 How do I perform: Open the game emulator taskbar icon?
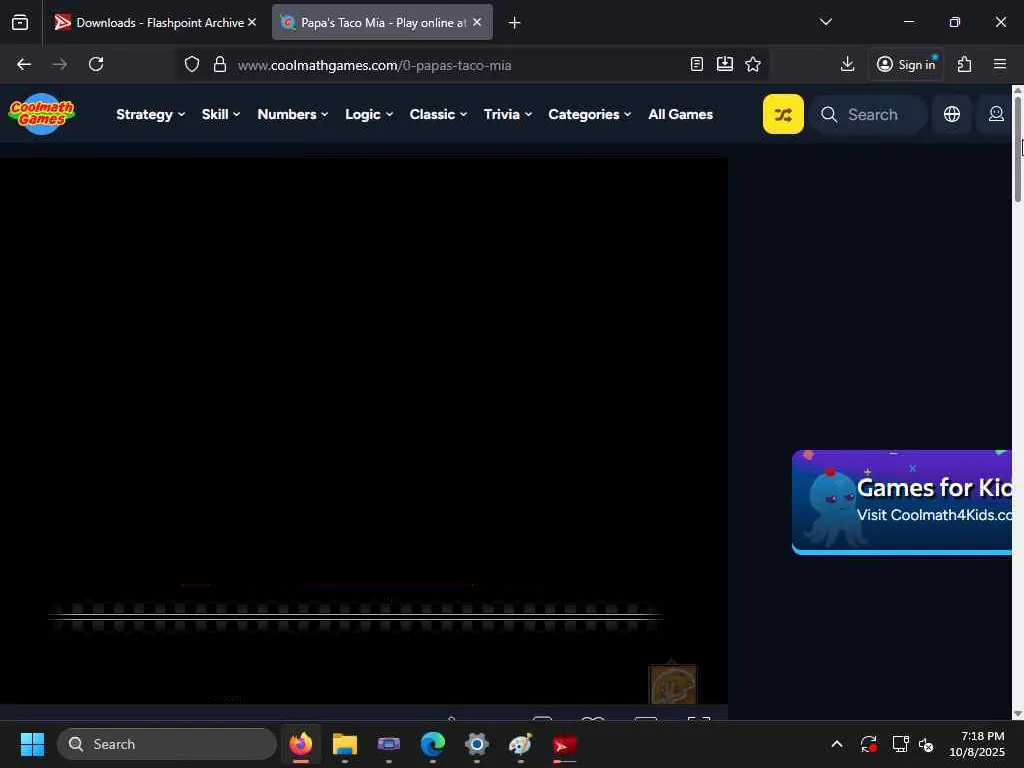tap(389, 744)
